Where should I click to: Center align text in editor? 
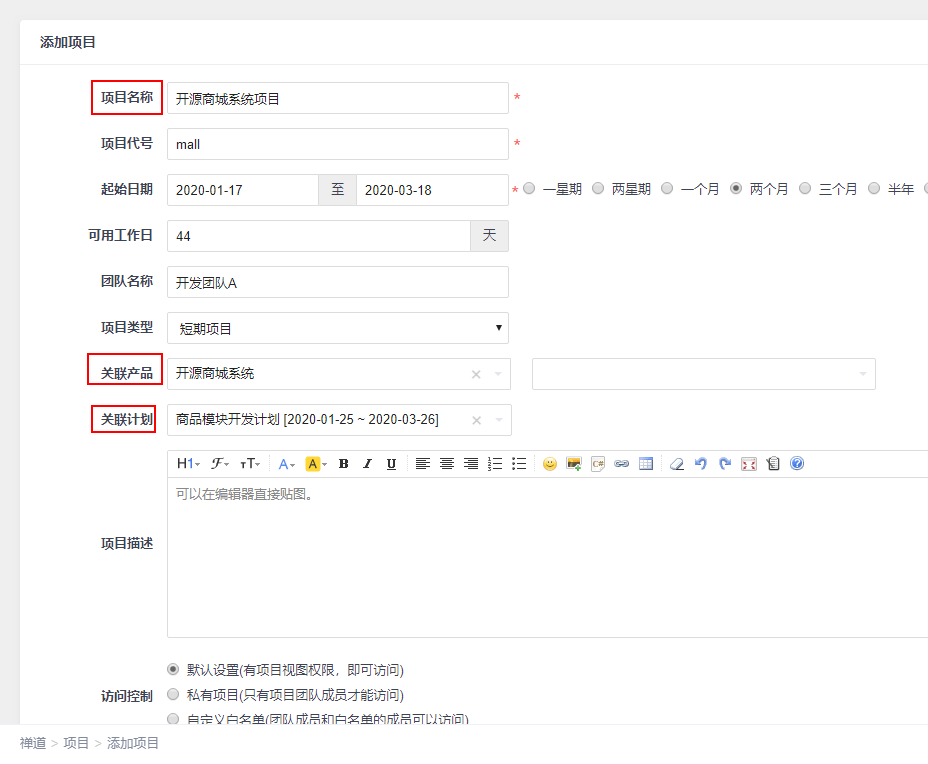pyautogui.click(x=447, y=464)
